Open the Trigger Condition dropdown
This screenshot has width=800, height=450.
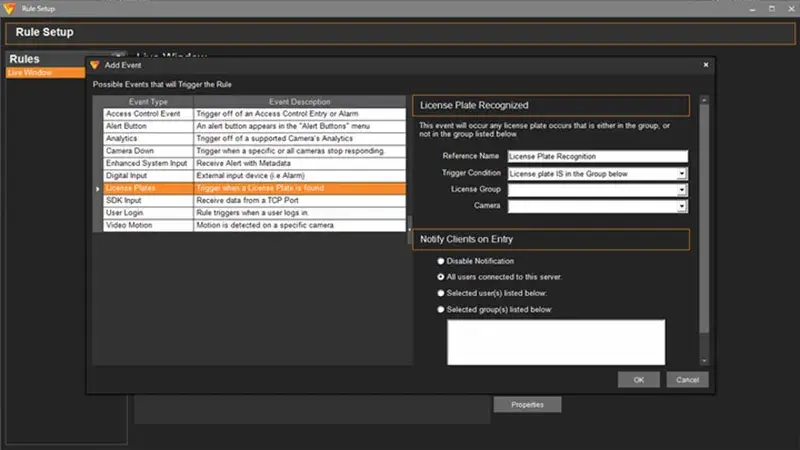pyautogui.click(x=682, y=173)
